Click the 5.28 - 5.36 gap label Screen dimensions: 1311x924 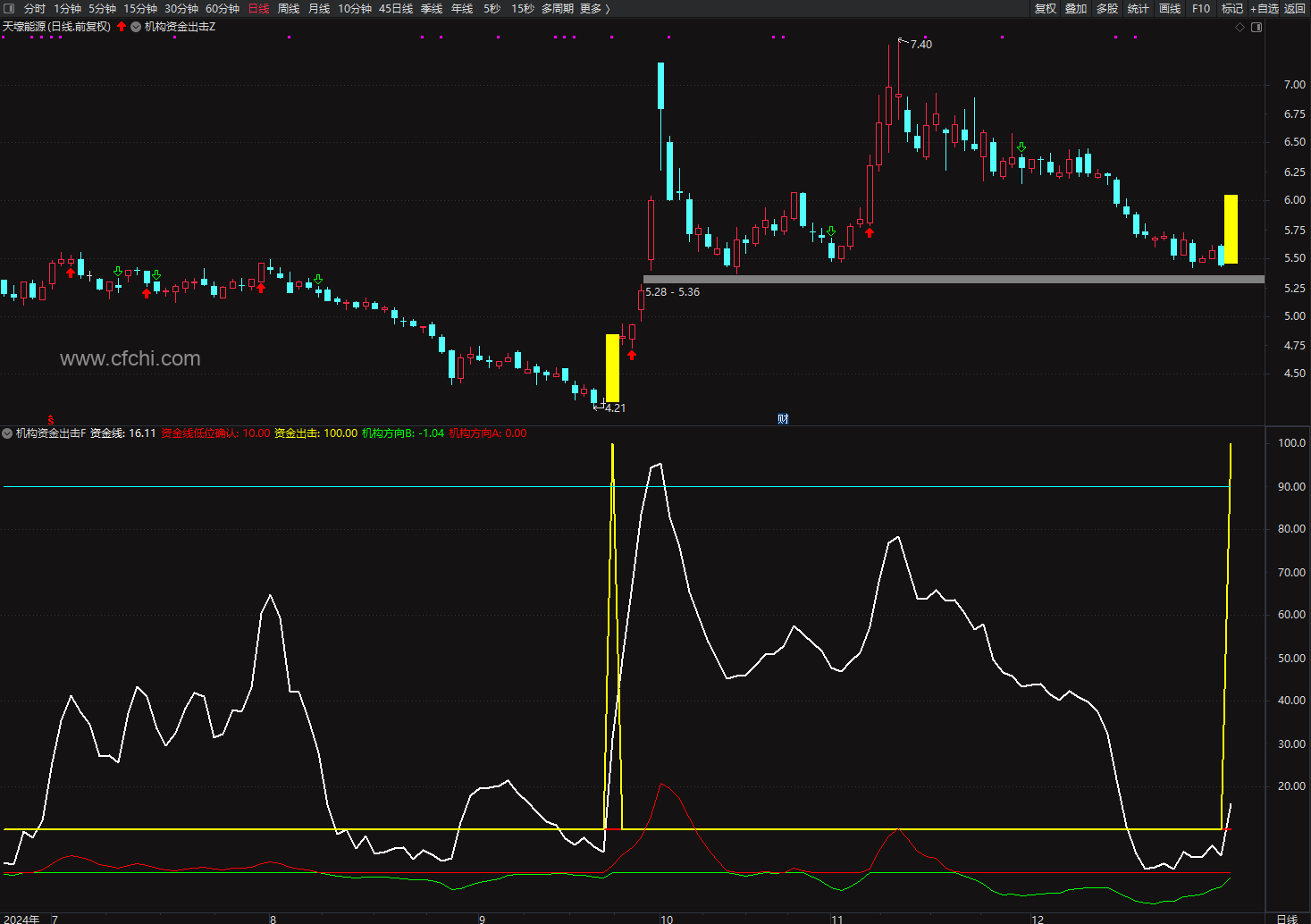[x=673, y=292]
